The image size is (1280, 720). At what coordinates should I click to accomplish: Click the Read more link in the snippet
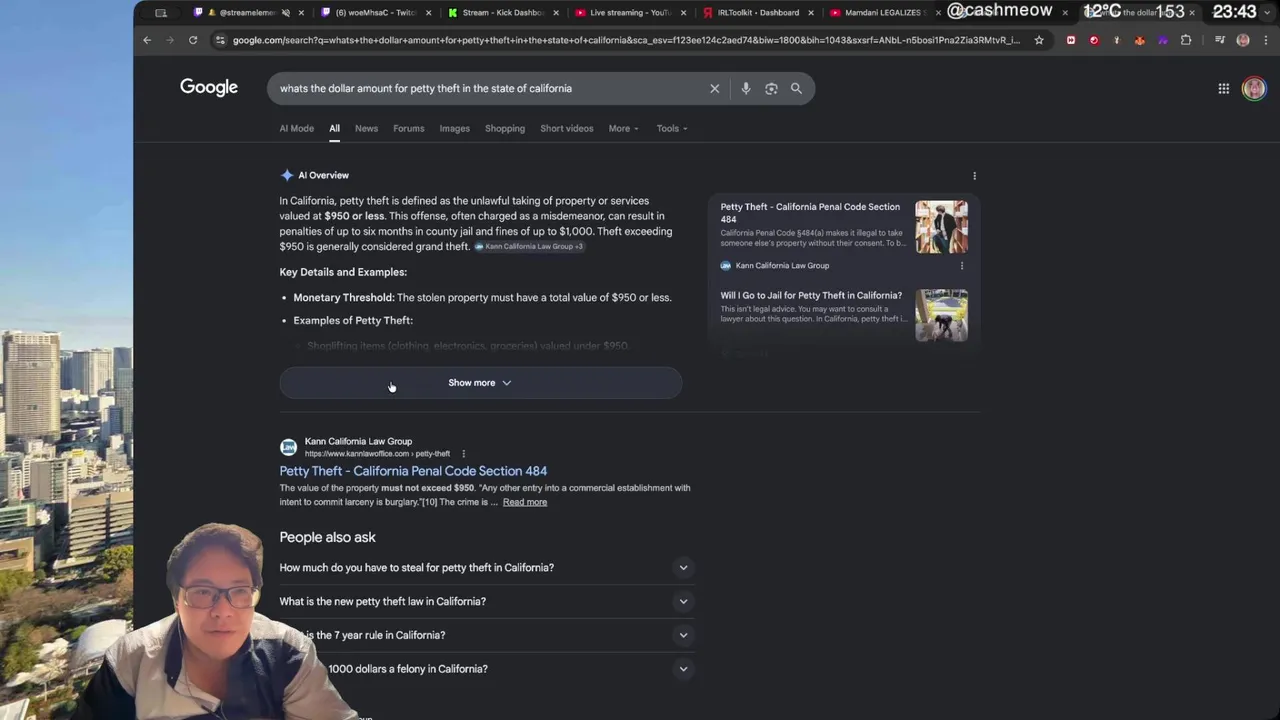click(x=524, y=502)
